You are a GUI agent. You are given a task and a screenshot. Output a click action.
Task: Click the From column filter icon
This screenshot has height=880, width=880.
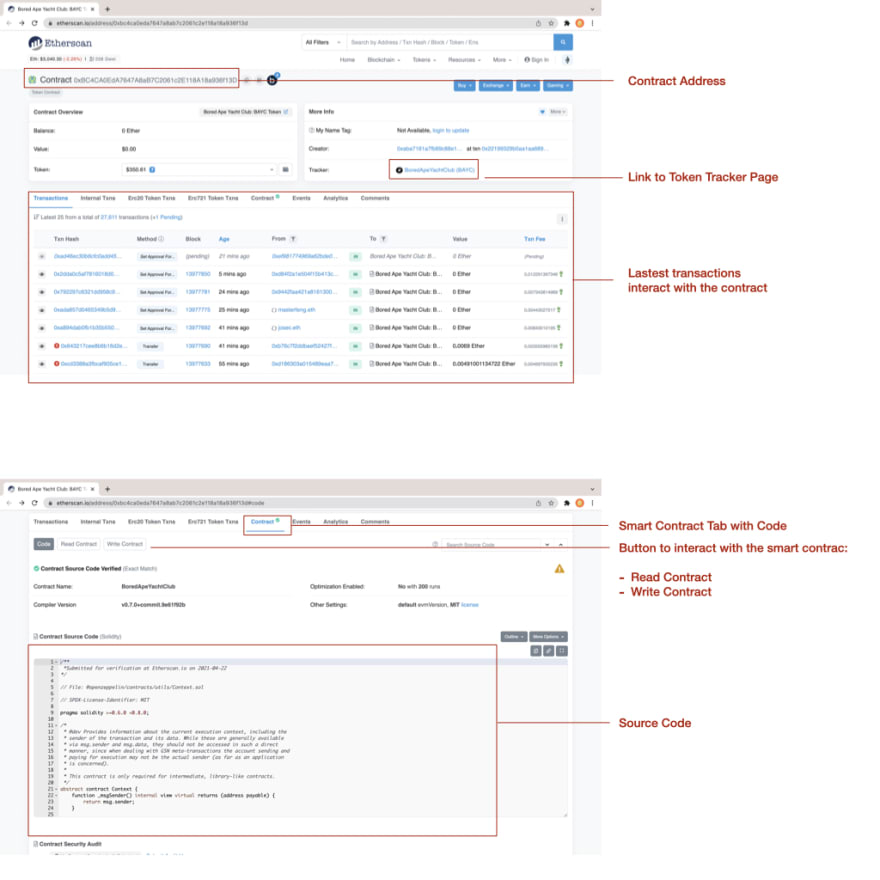coord(293,239)
